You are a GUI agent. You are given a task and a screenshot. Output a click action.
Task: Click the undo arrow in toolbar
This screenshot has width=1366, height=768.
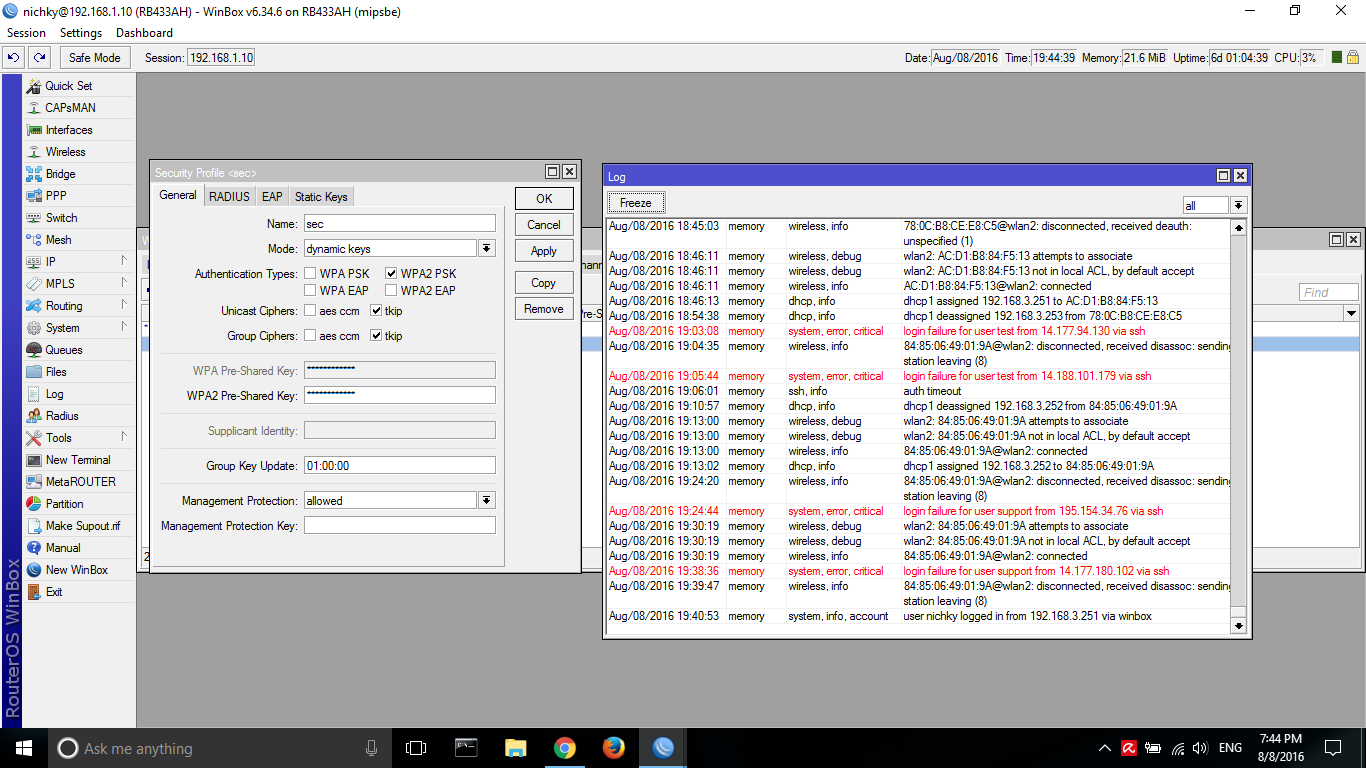pyautogui.click(x=14, y=58)
